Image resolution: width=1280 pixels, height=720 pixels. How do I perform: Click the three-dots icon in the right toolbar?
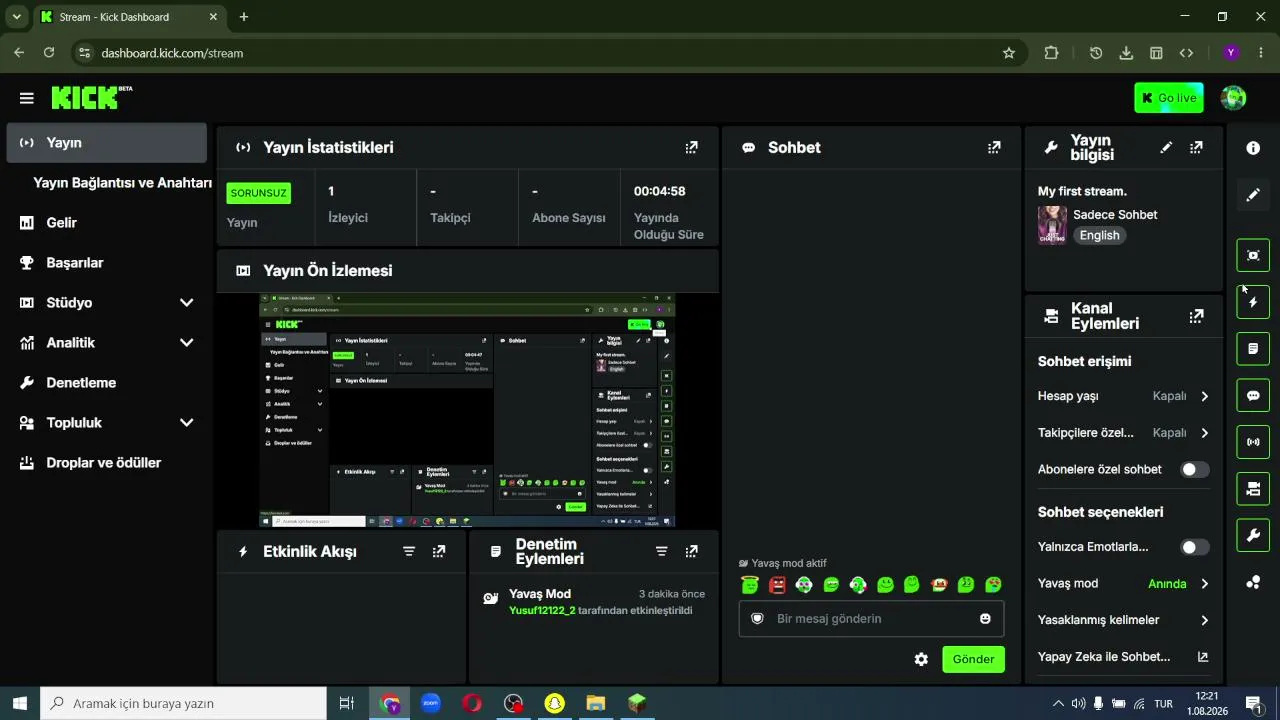pos(1253,583)
